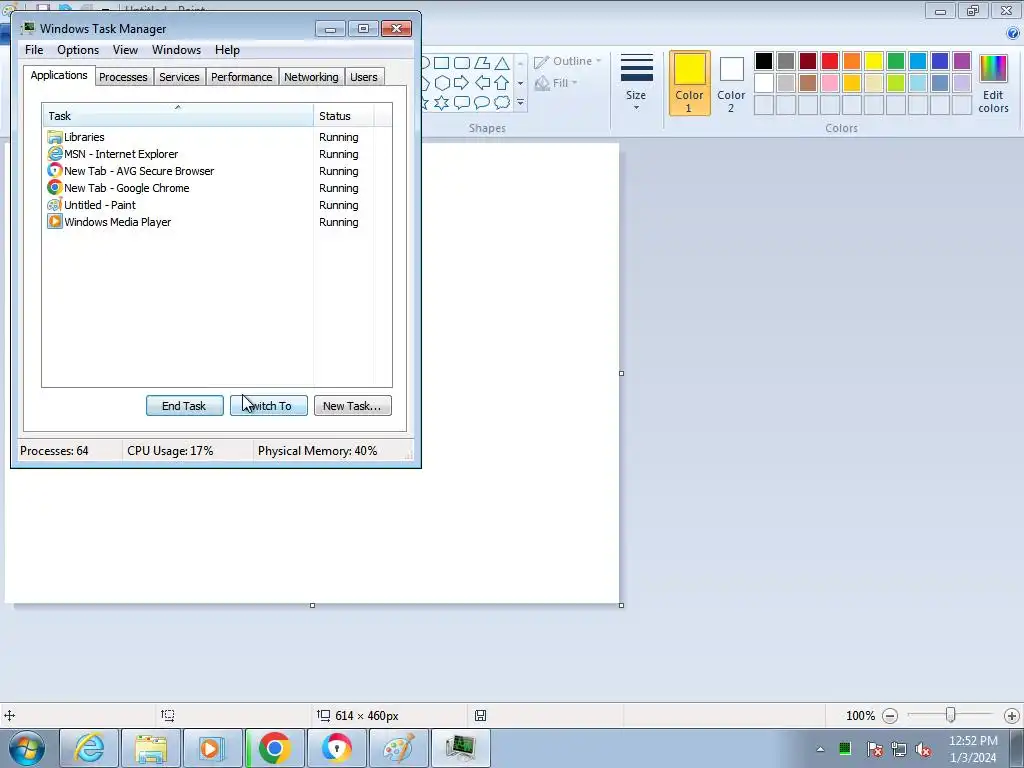Pick the green color swatch
Viewport: 1024px width, 768px height.
click(896, 61)
